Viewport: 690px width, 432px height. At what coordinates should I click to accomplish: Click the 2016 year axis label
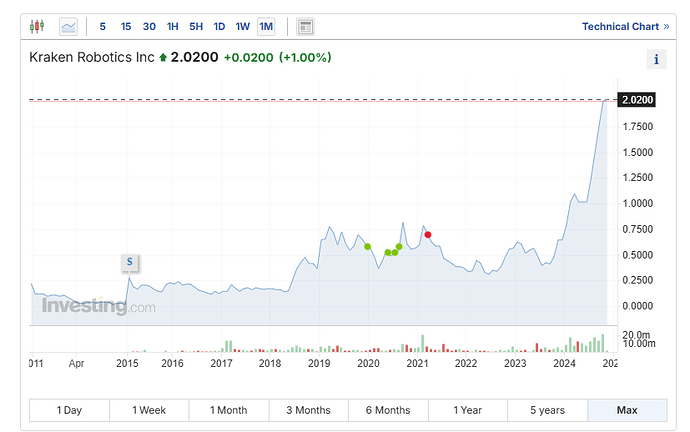pyautogui.click(x=172, y=363)
